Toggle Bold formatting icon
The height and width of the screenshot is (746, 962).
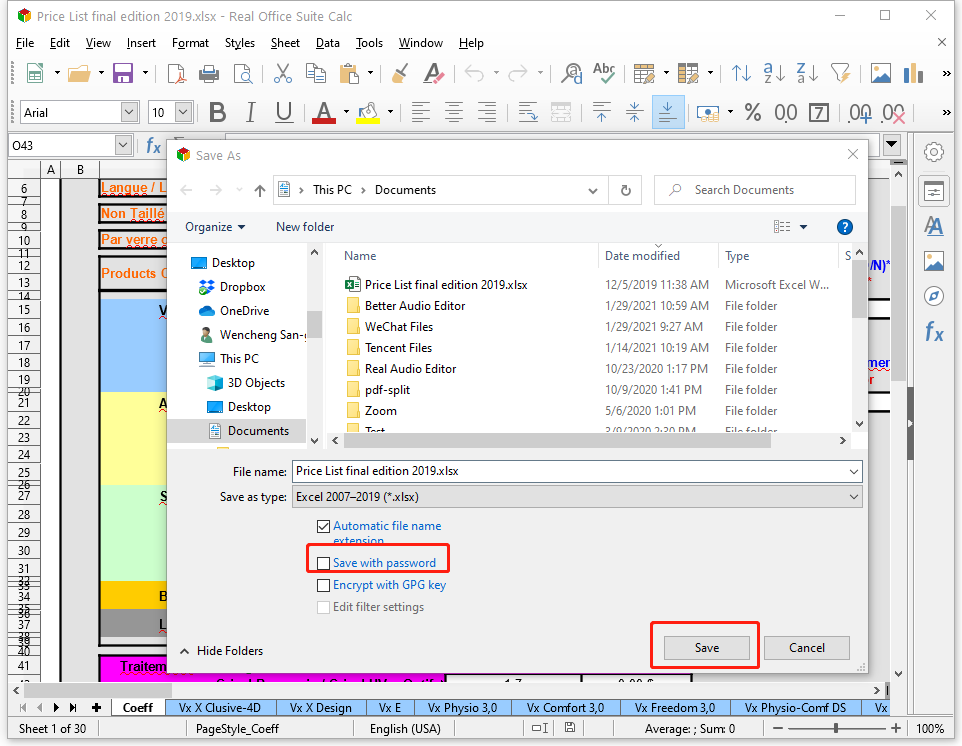217,113
